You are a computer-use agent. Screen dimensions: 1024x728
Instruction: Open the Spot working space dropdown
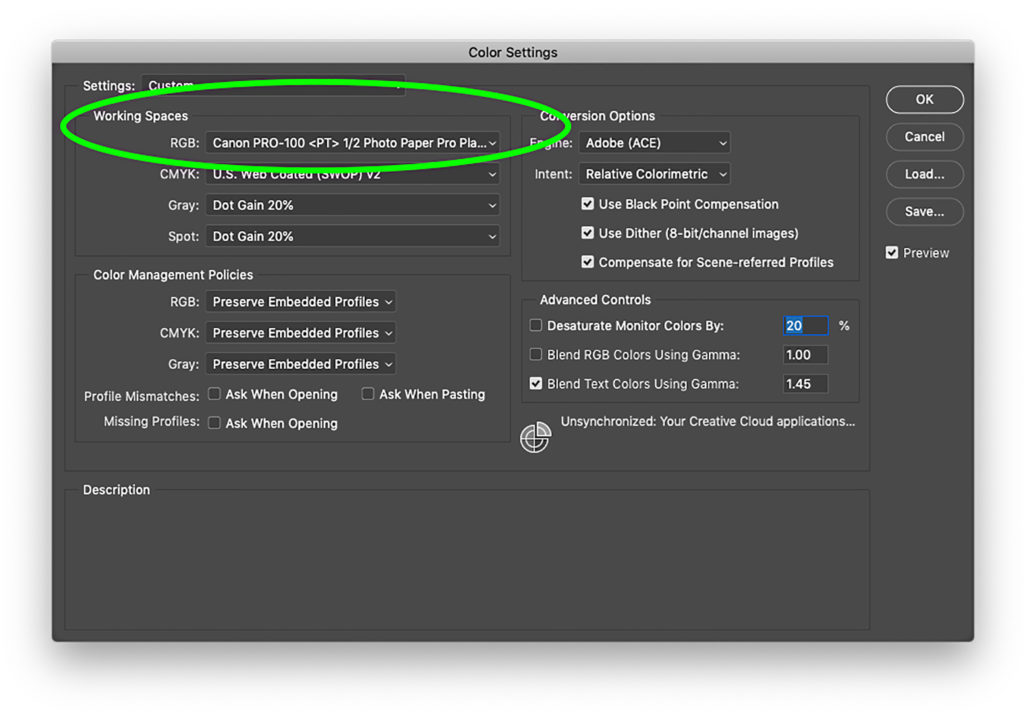pyautogui.click(x=352, y=236)
